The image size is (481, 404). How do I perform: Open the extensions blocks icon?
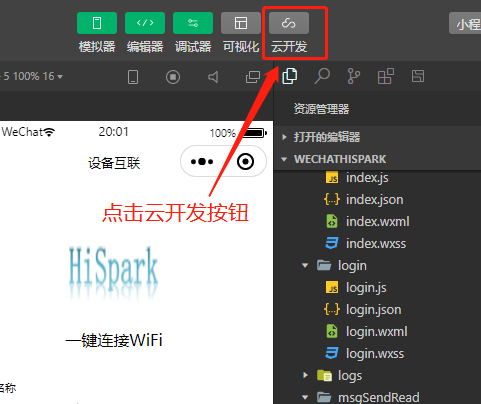(x=386, y=76)
